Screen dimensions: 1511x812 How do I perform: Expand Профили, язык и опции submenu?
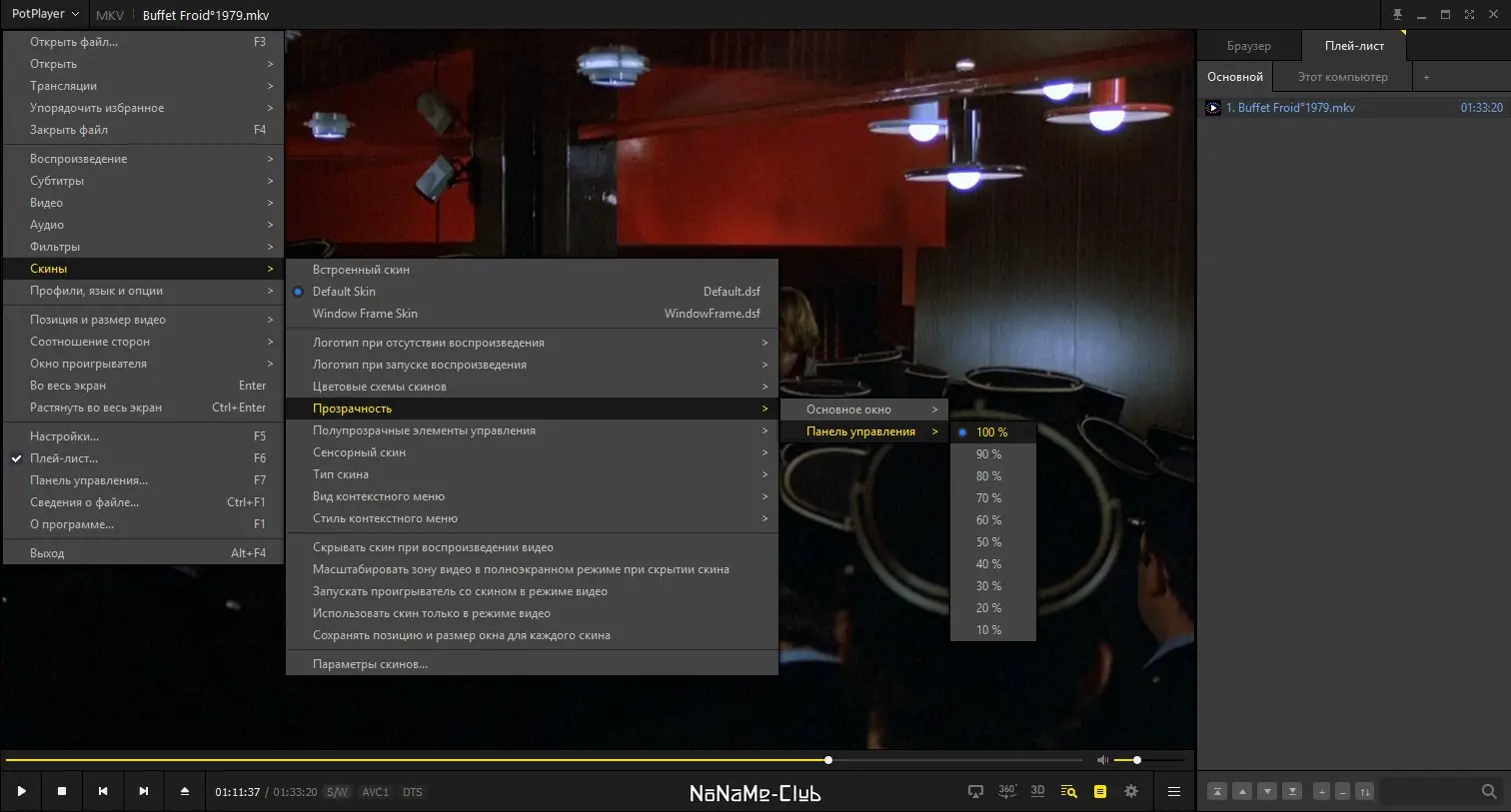[x=143, y=291]
